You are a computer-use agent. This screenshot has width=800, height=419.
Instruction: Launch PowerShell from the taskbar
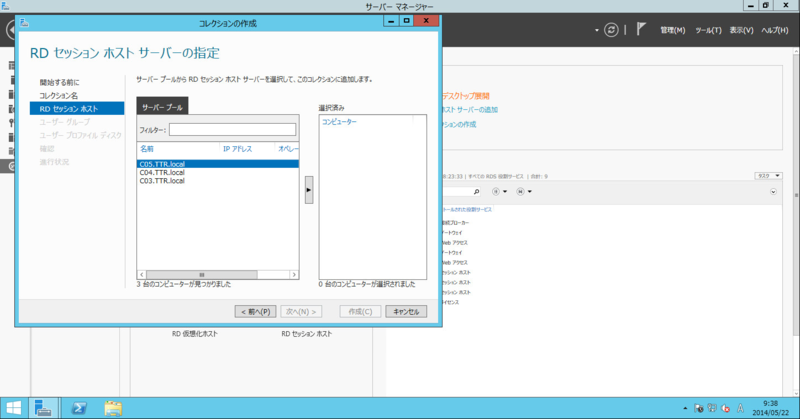click(x=79, y=408)
